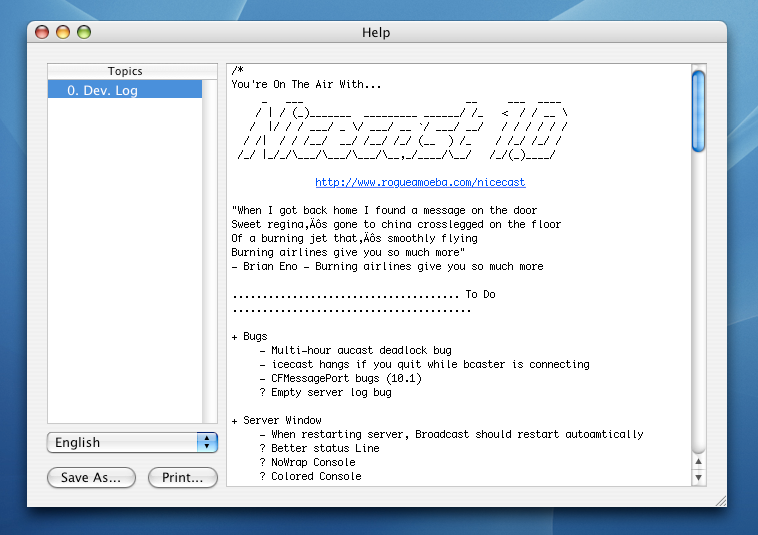Click '? Better status Line' text
The width and height of the screenshot is (758, 535).
point(320,448)
